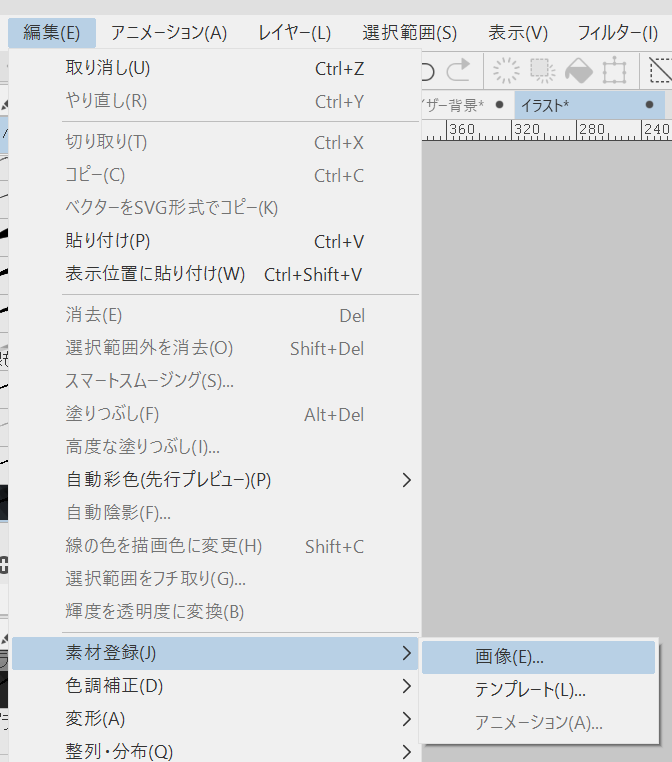The width and height of the screenshot is (672, 762).
Task: Click the Clear (delete) toolbar icon
Action: [x=507, y=71]
